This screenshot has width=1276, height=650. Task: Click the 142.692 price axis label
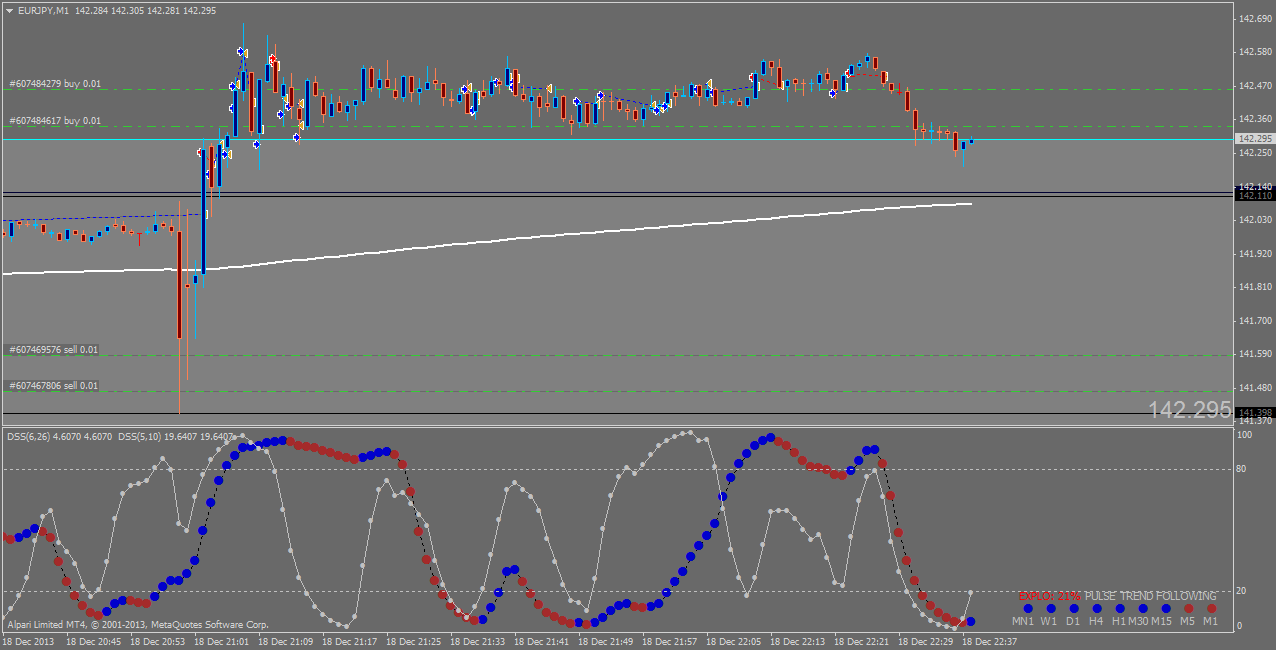pos(1255,19)
